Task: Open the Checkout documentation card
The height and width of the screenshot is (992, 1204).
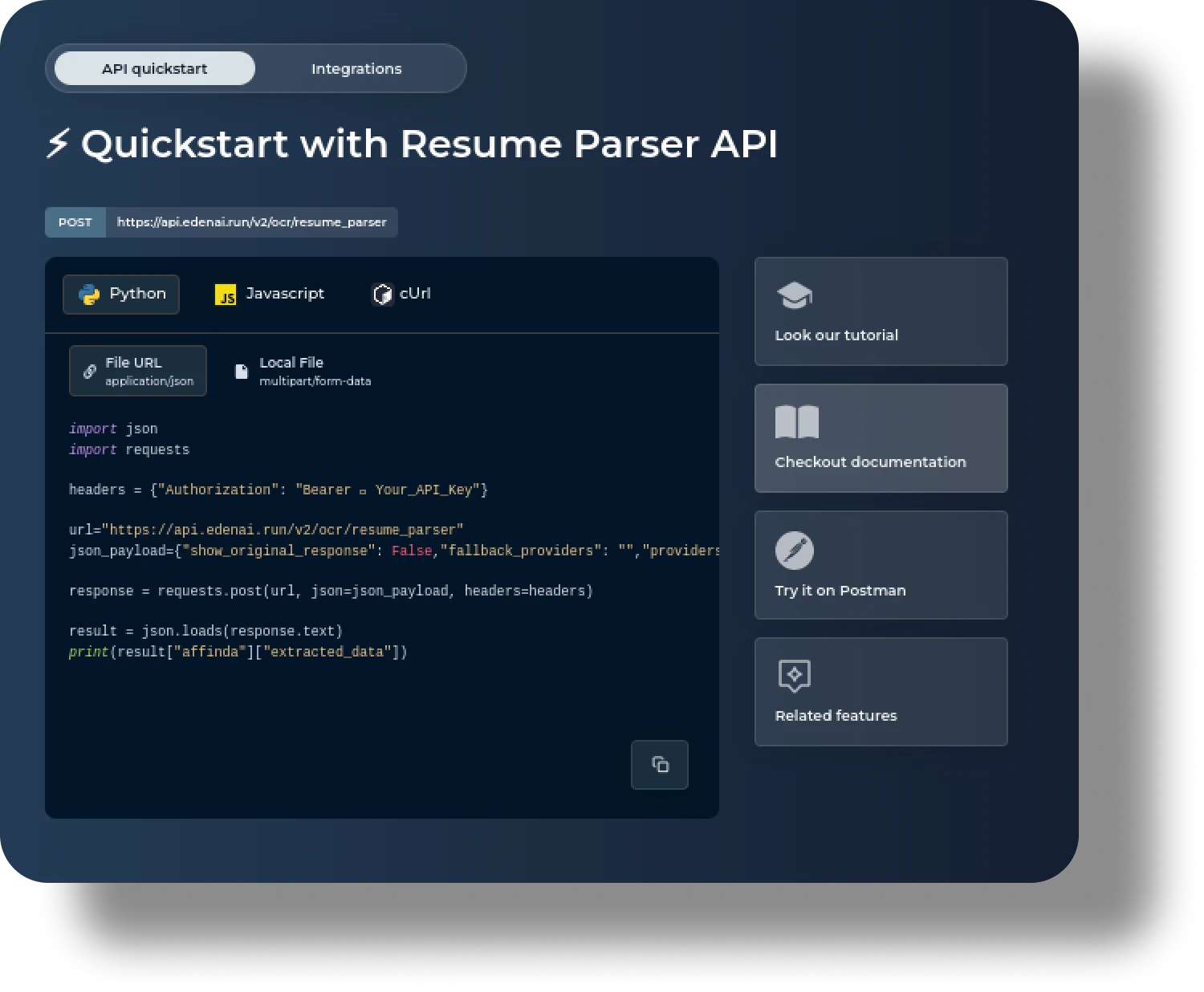Action: [881, 438]
